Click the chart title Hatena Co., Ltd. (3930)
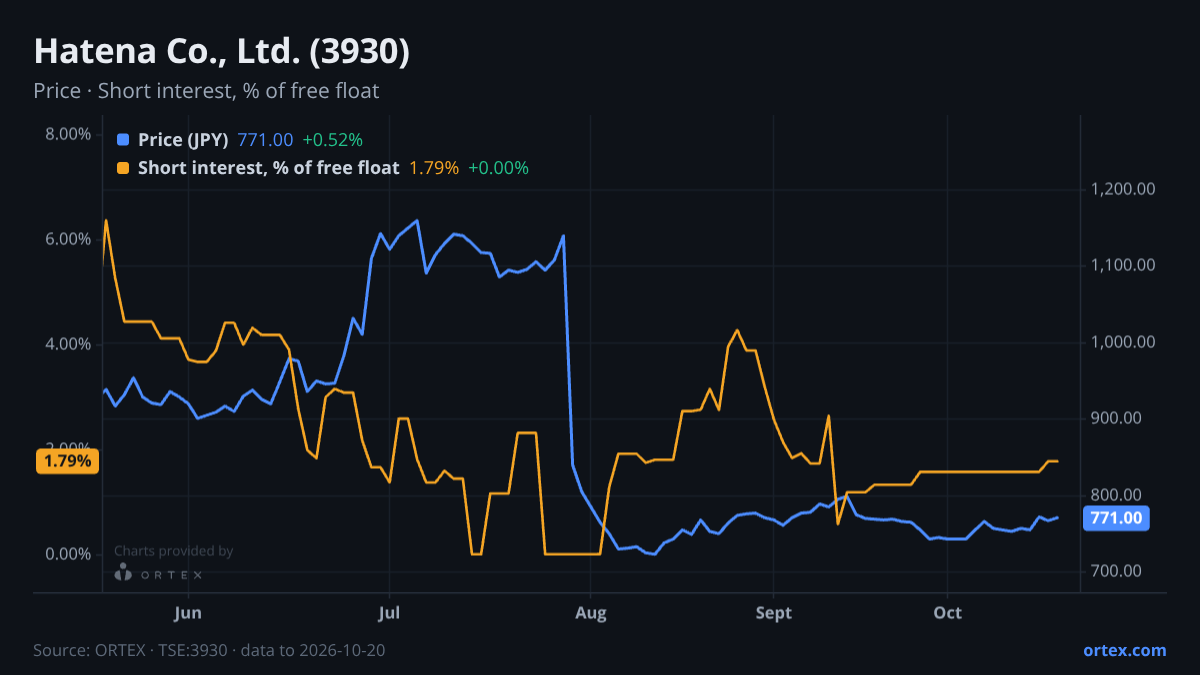This screenshot has height=675, width=1200. [x=222, y=52]
